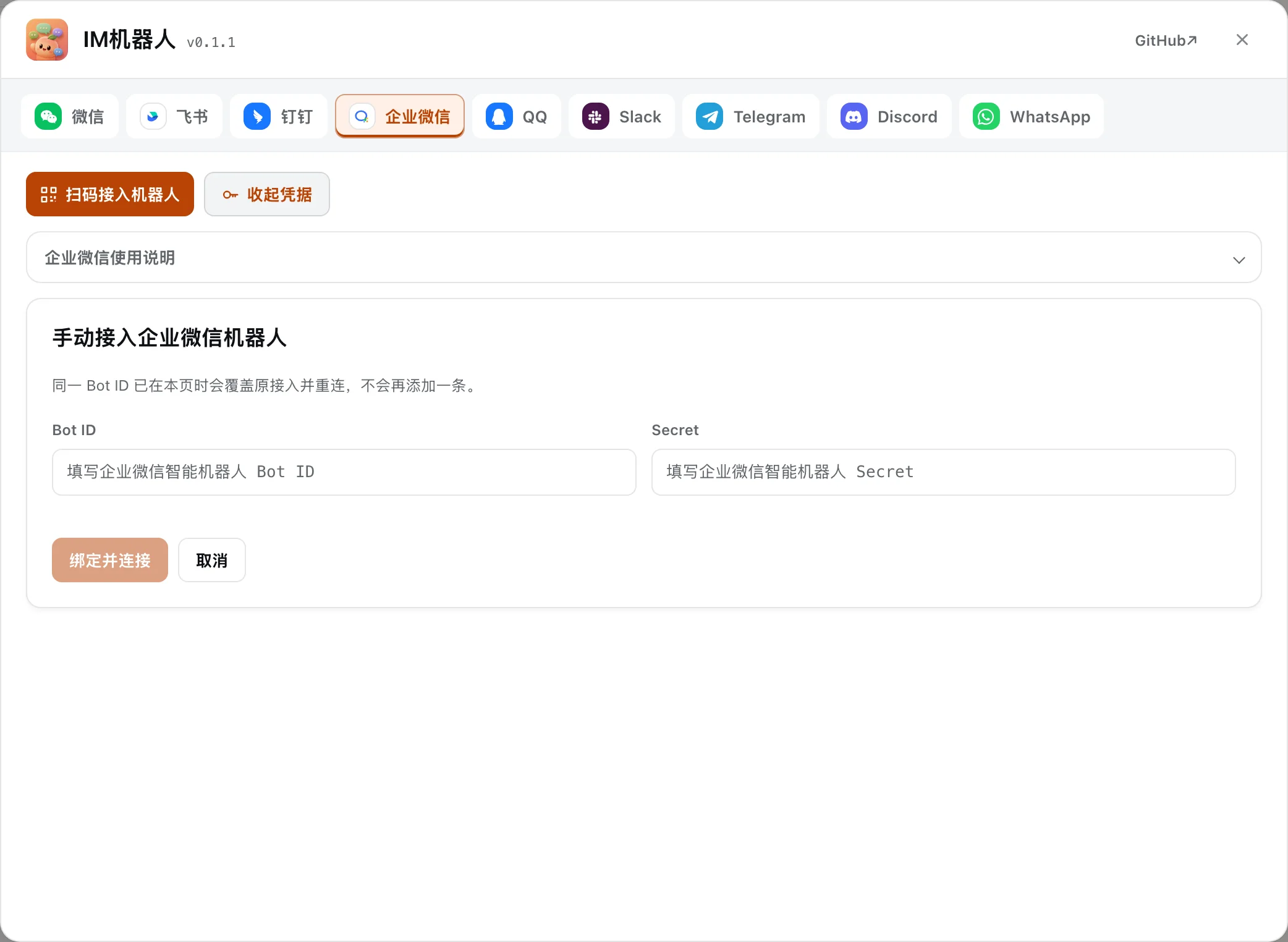Viewport: 1288px width, 942px height.
Task: Select the Discord tab
Action: pos(889,116)
